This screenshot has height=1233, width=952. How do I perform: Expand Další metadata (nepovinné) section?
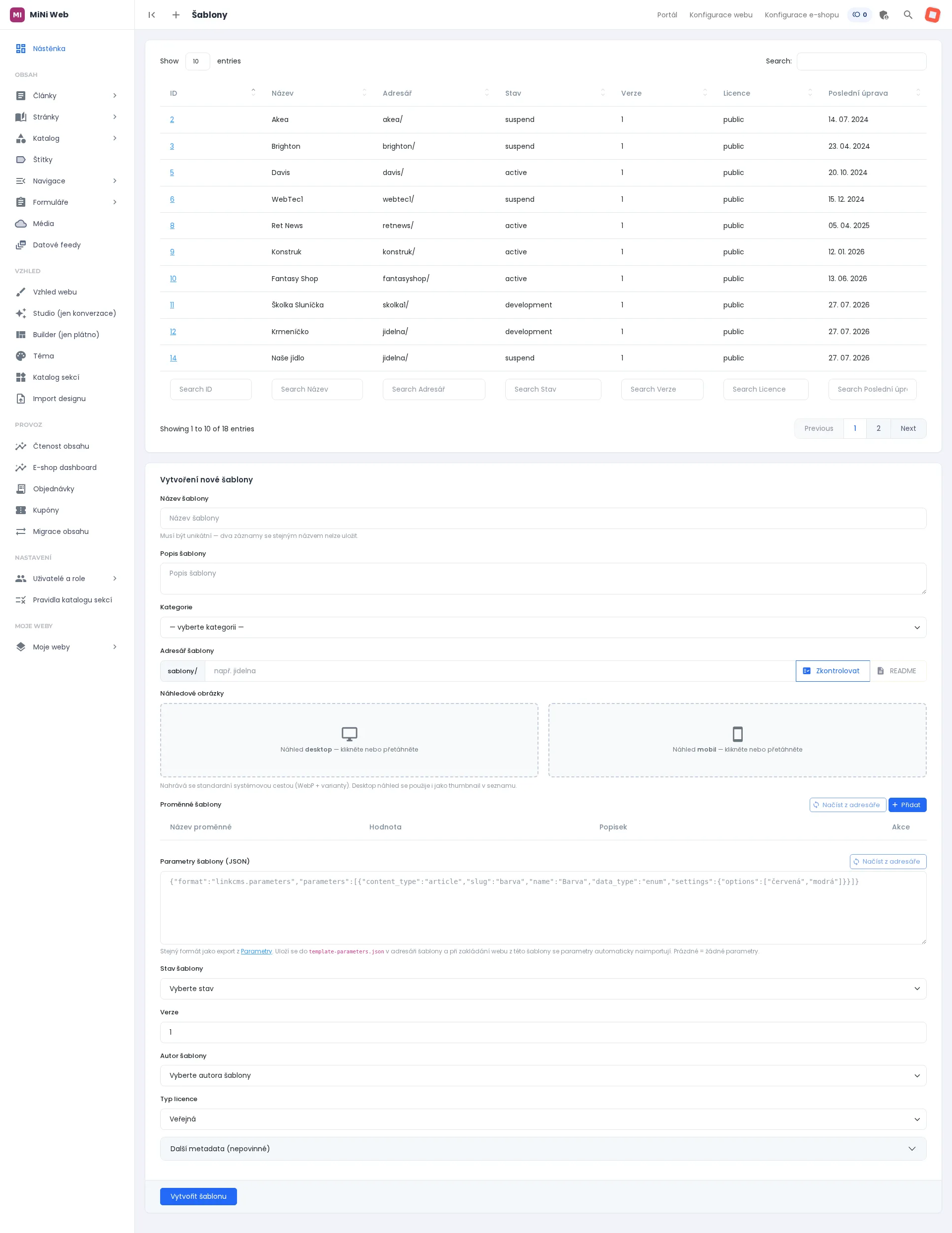pos(542,1149)
